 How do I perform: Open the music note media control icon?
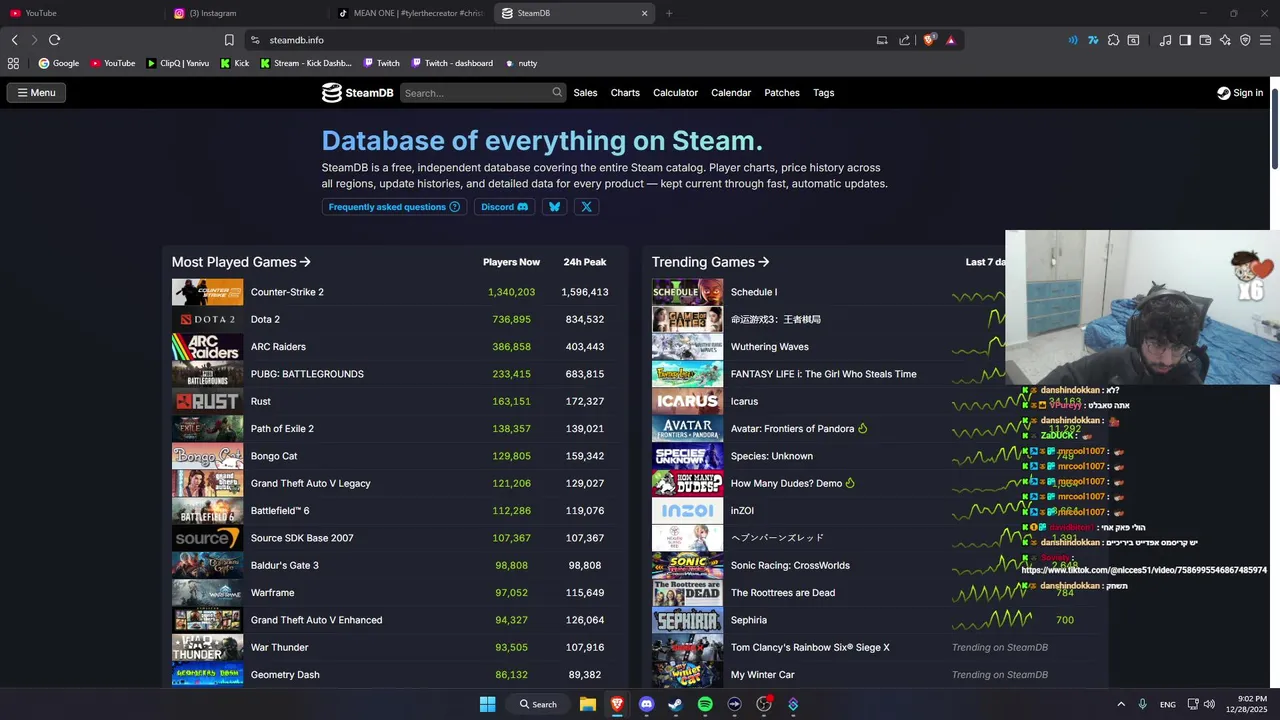pos(1166,40)
